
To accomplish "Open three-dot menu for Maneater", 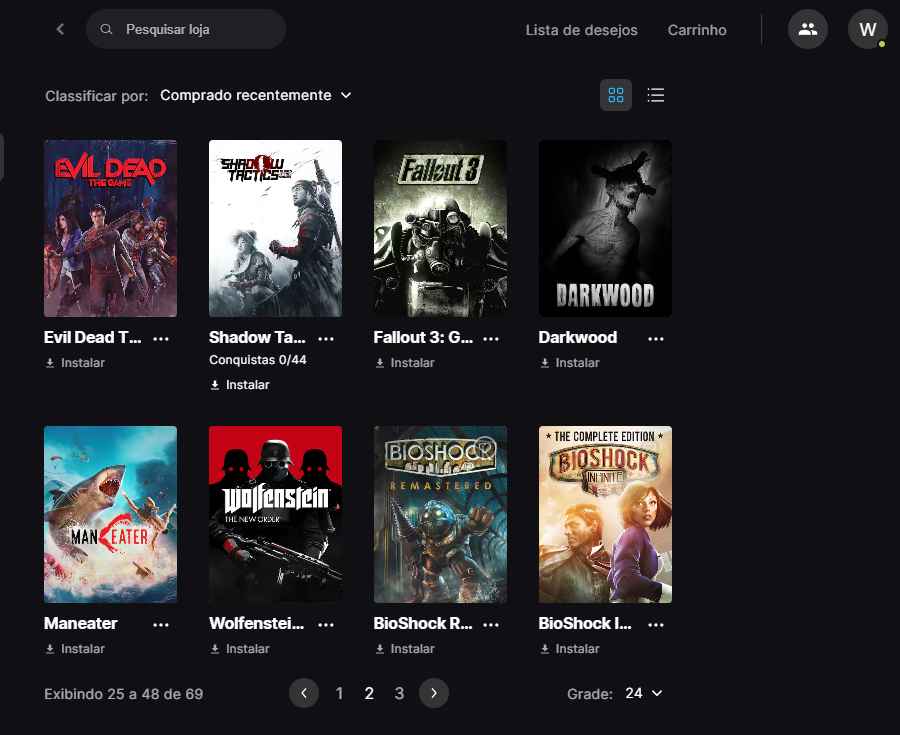I will click(x=161, y=624).
